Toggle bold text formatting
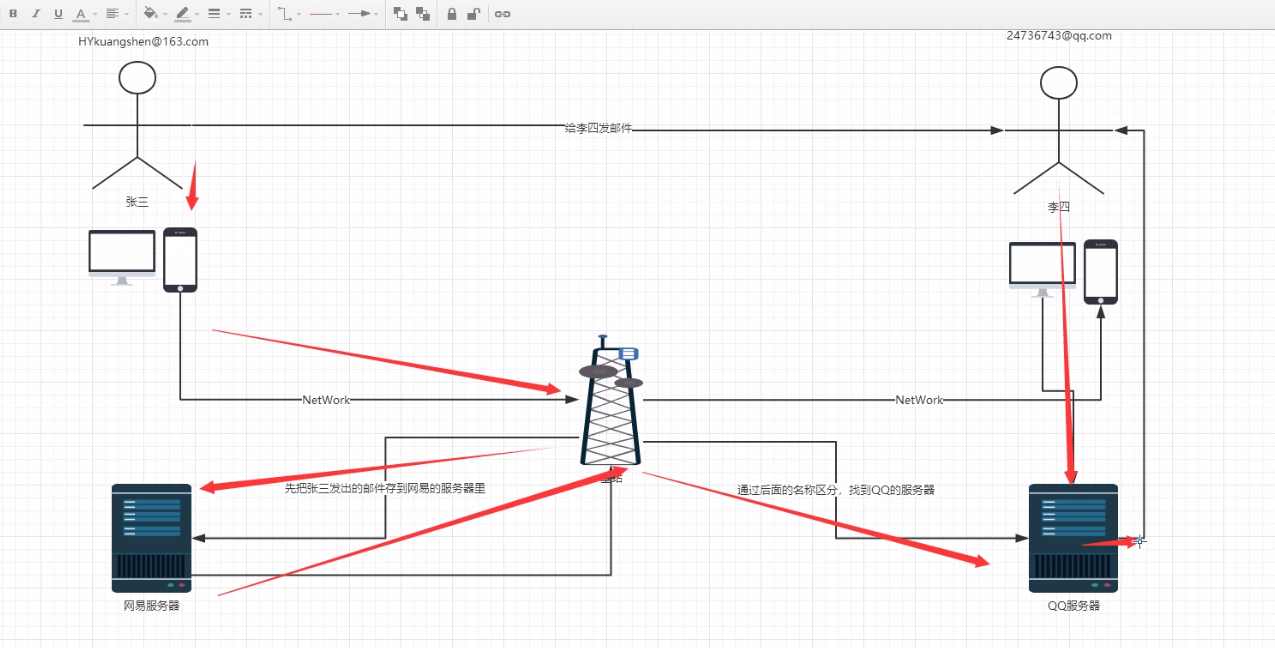 (x=13, y=14)
